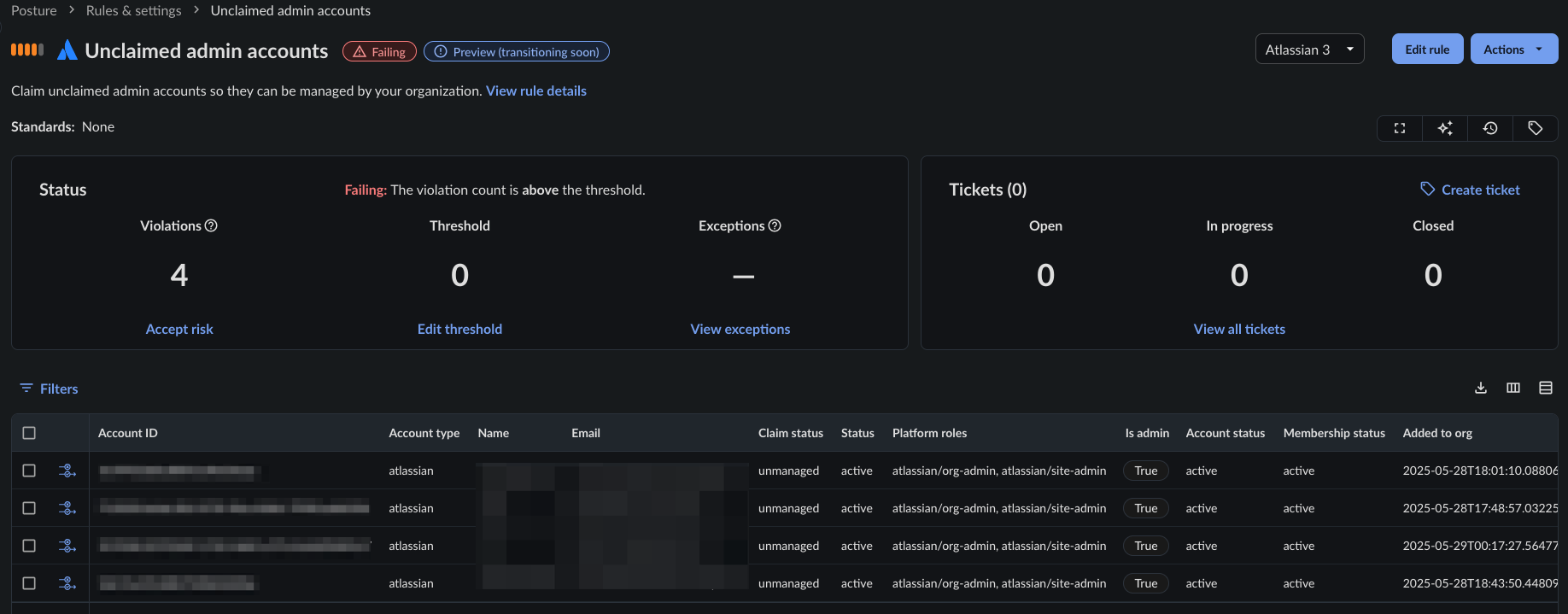Open the Filters panel

pos(49,389)
